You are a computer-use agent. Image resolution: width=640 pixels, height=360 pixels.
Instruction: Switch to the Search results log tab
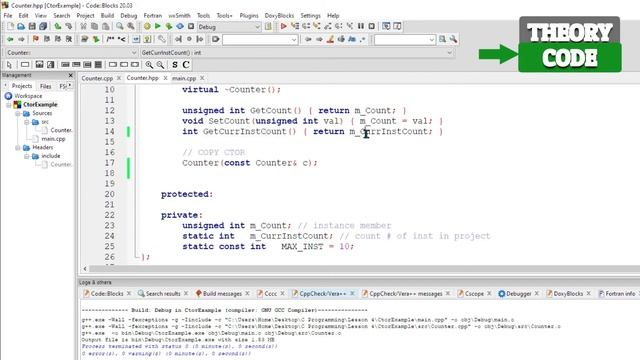coord(163,293)
